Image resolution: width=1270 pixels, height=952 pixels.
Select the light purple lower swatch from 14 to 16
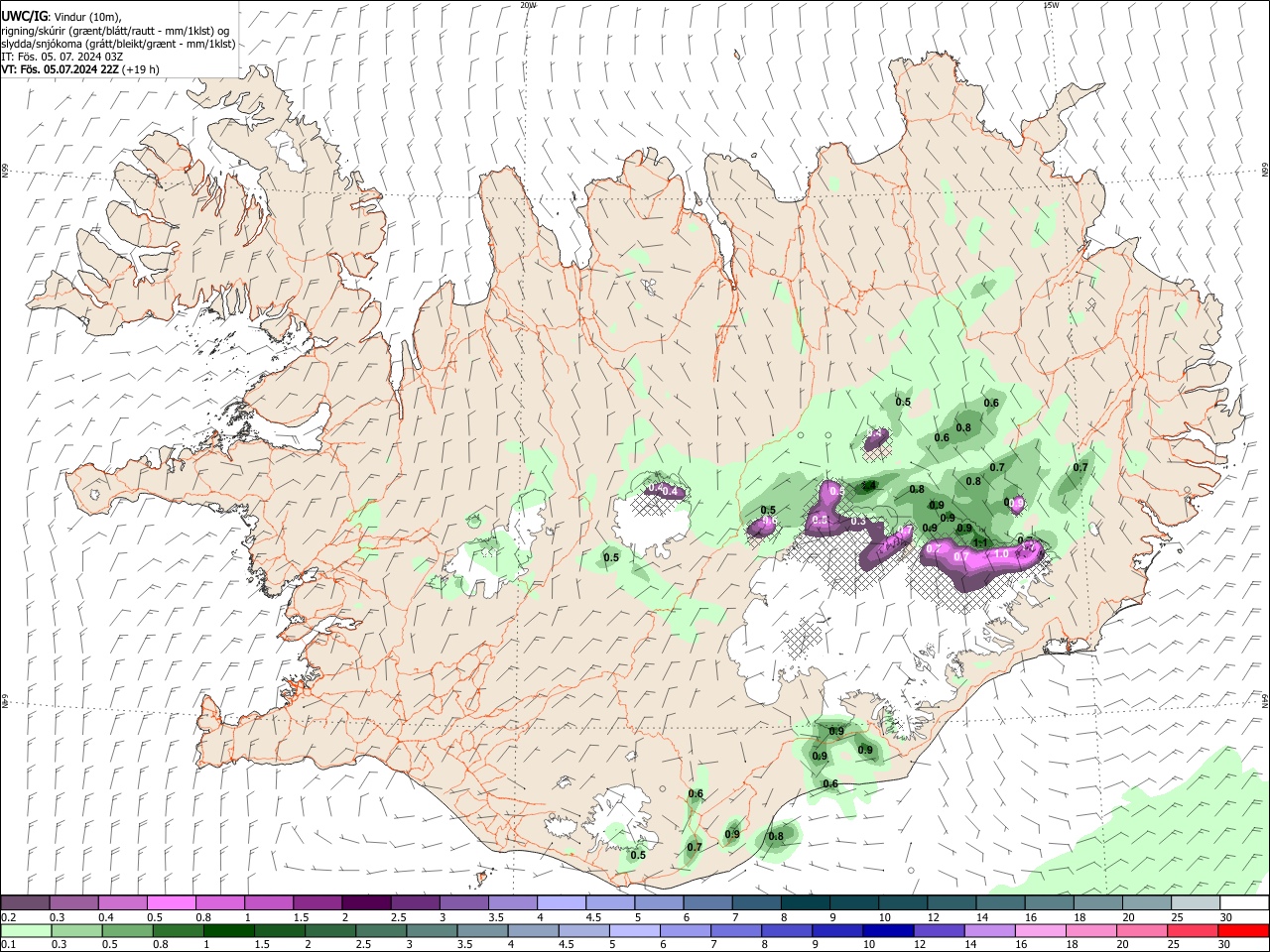(988, 930)
